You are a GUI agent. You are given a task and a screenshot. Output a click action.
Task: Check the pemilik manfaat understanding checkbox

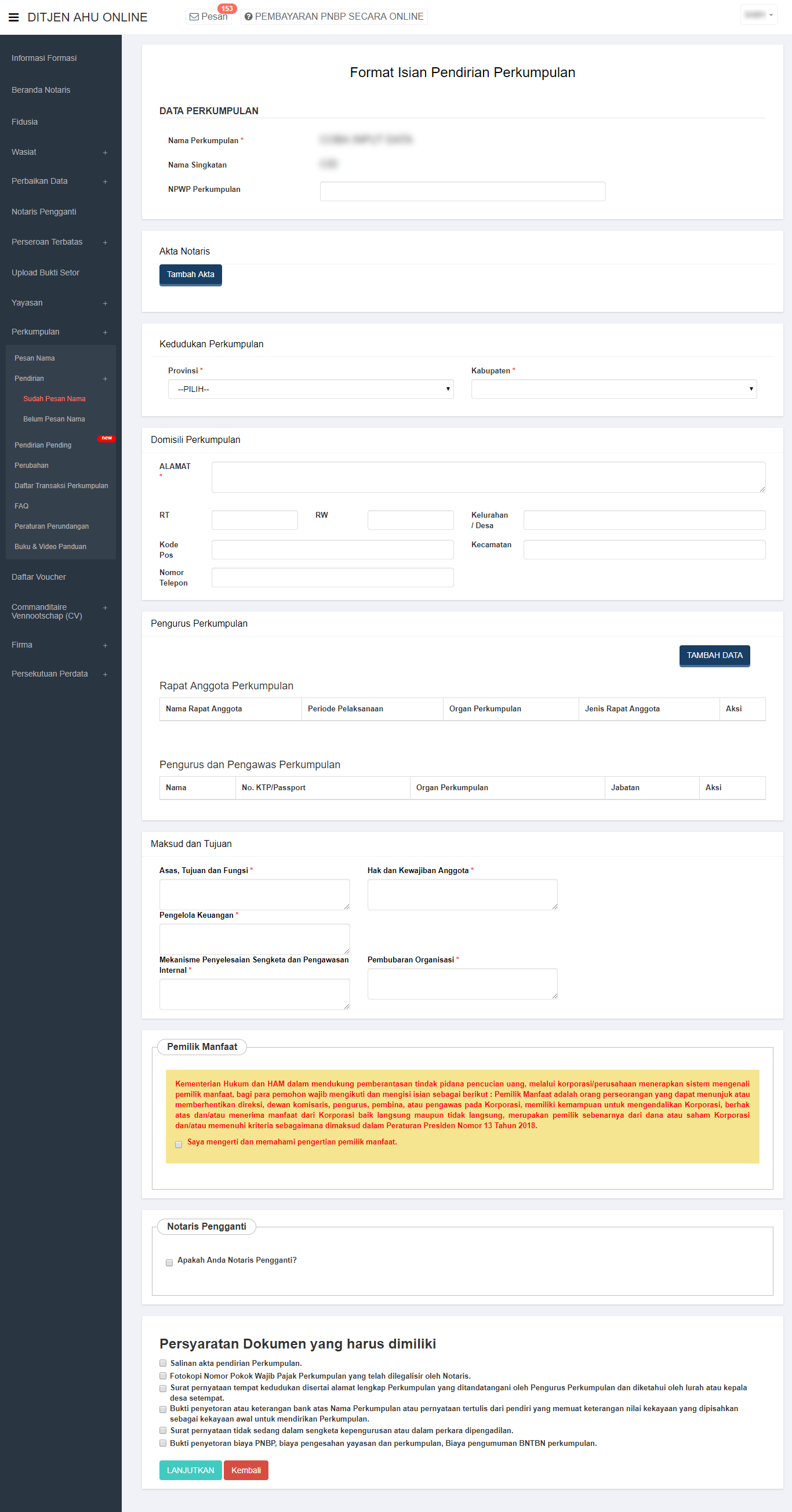tap(179, 1144)
